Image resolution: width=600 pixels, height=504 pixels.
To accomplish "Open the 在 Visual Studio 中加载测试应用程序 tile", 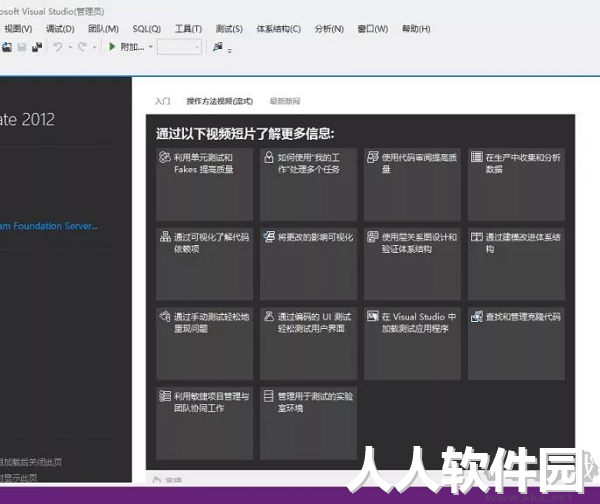I will [x=412, y=344].
